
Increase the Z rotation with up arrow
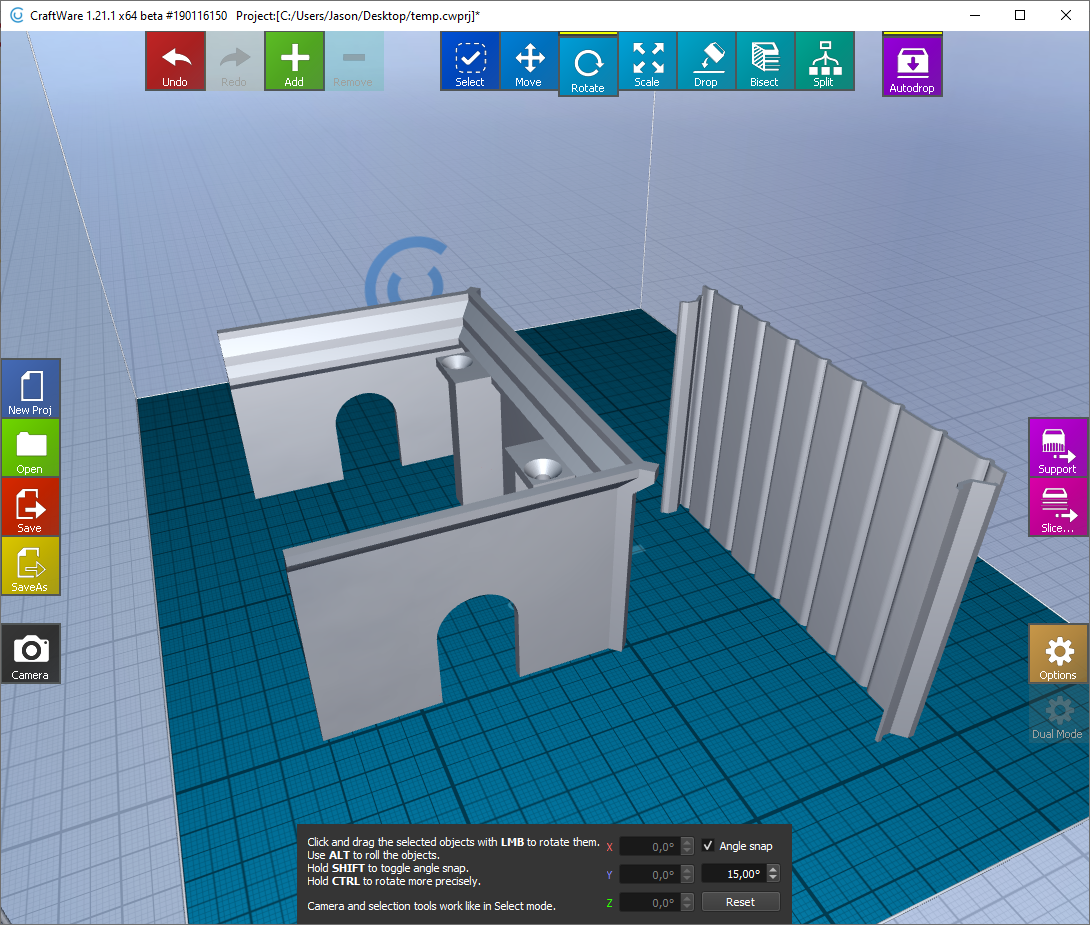pyautogui.click(x=688, y=897)
